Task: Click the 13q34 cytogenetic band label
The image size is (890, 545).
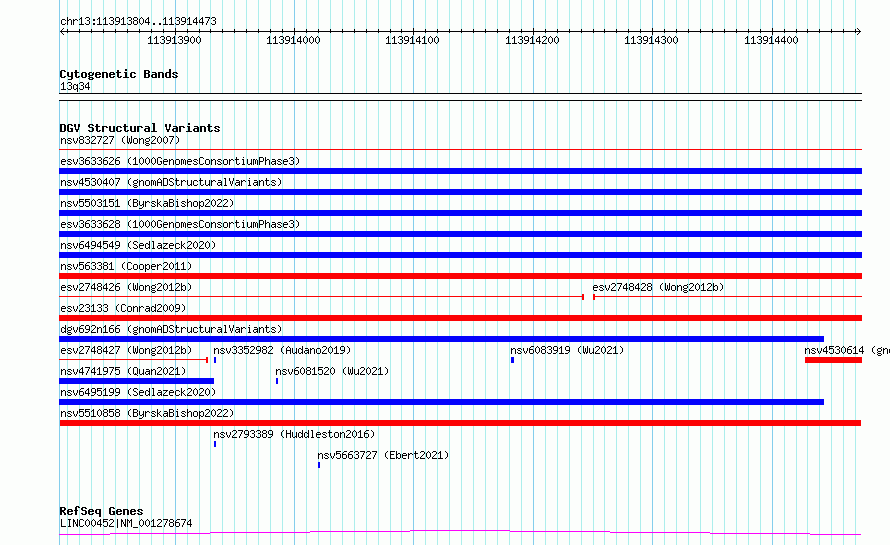Action: pos(75,86)
